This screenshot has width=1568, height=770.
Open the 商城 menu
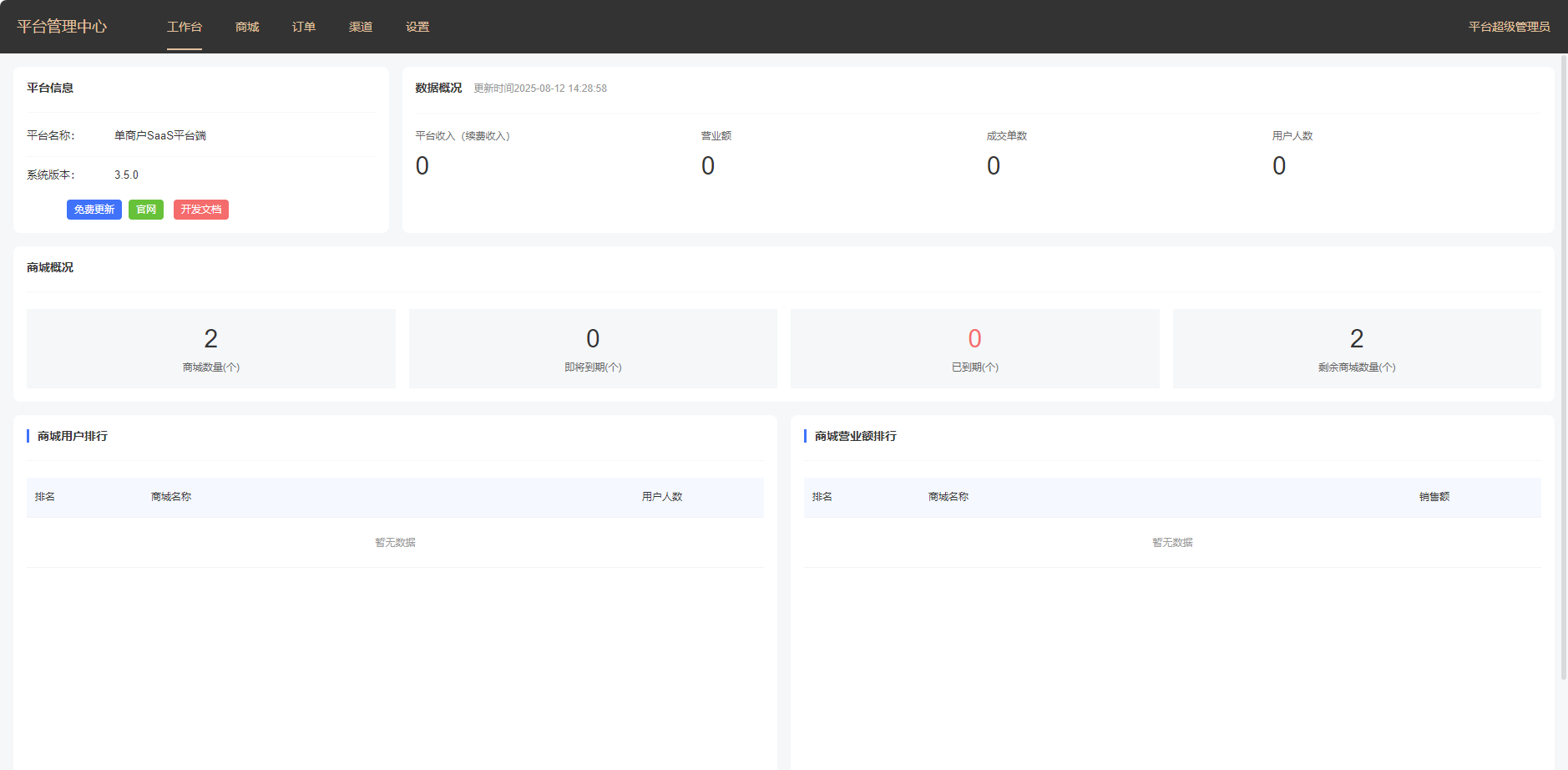pyautogui.click(x=247, y=27)
